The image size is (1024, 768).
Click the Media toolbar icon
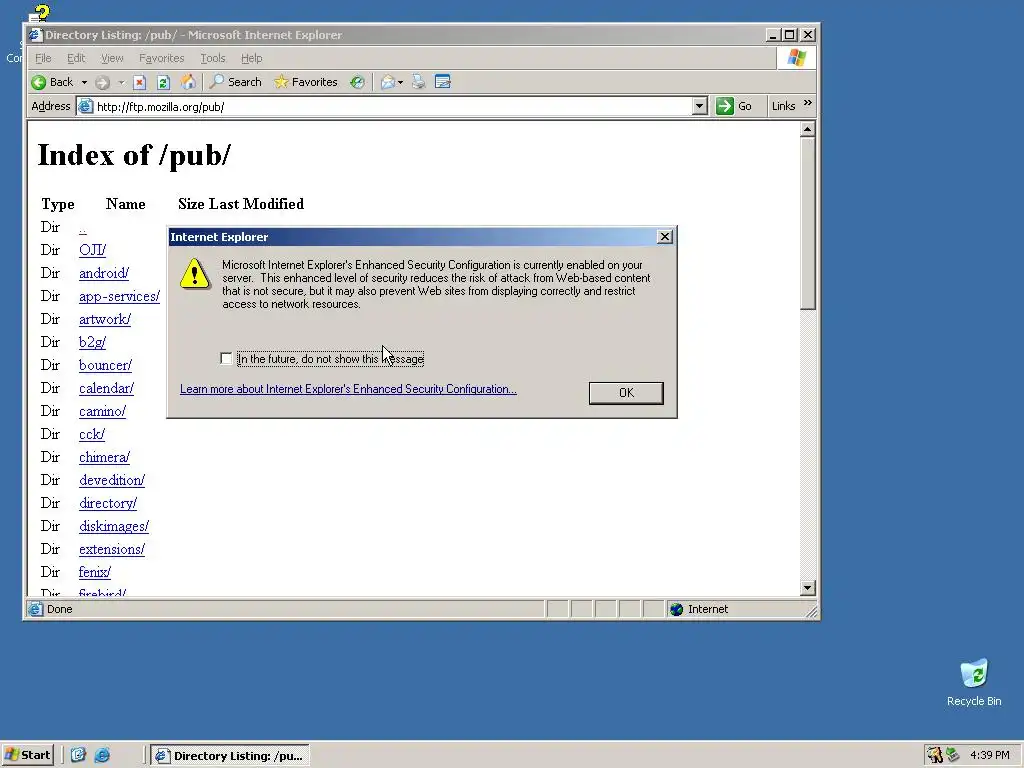[357, 82]
